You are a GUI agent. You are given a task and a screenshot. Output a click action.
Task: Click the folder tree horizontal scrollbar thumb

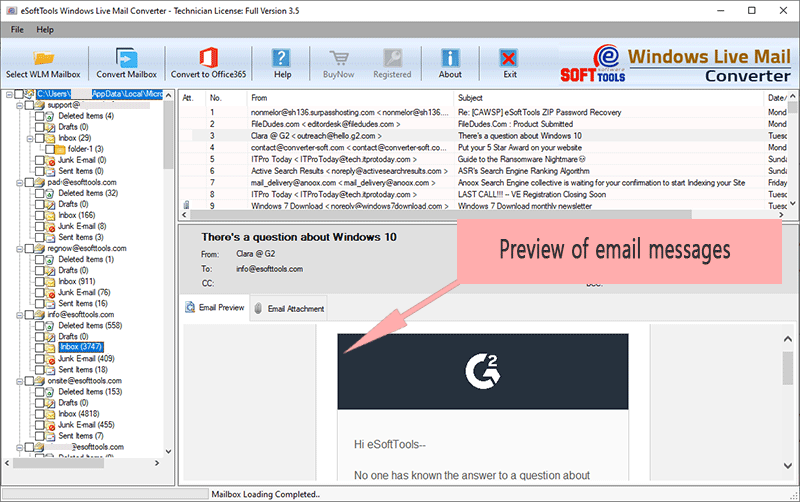(x=59, y=463)
